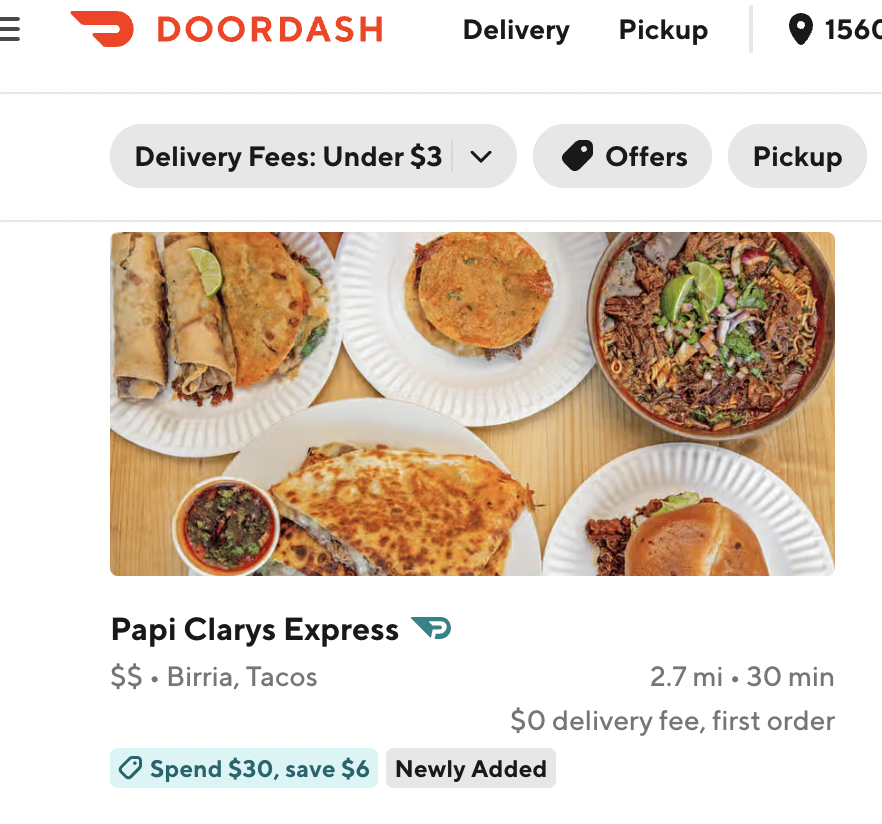Click the DoorDash logo icon

click(x=102, y=29)
